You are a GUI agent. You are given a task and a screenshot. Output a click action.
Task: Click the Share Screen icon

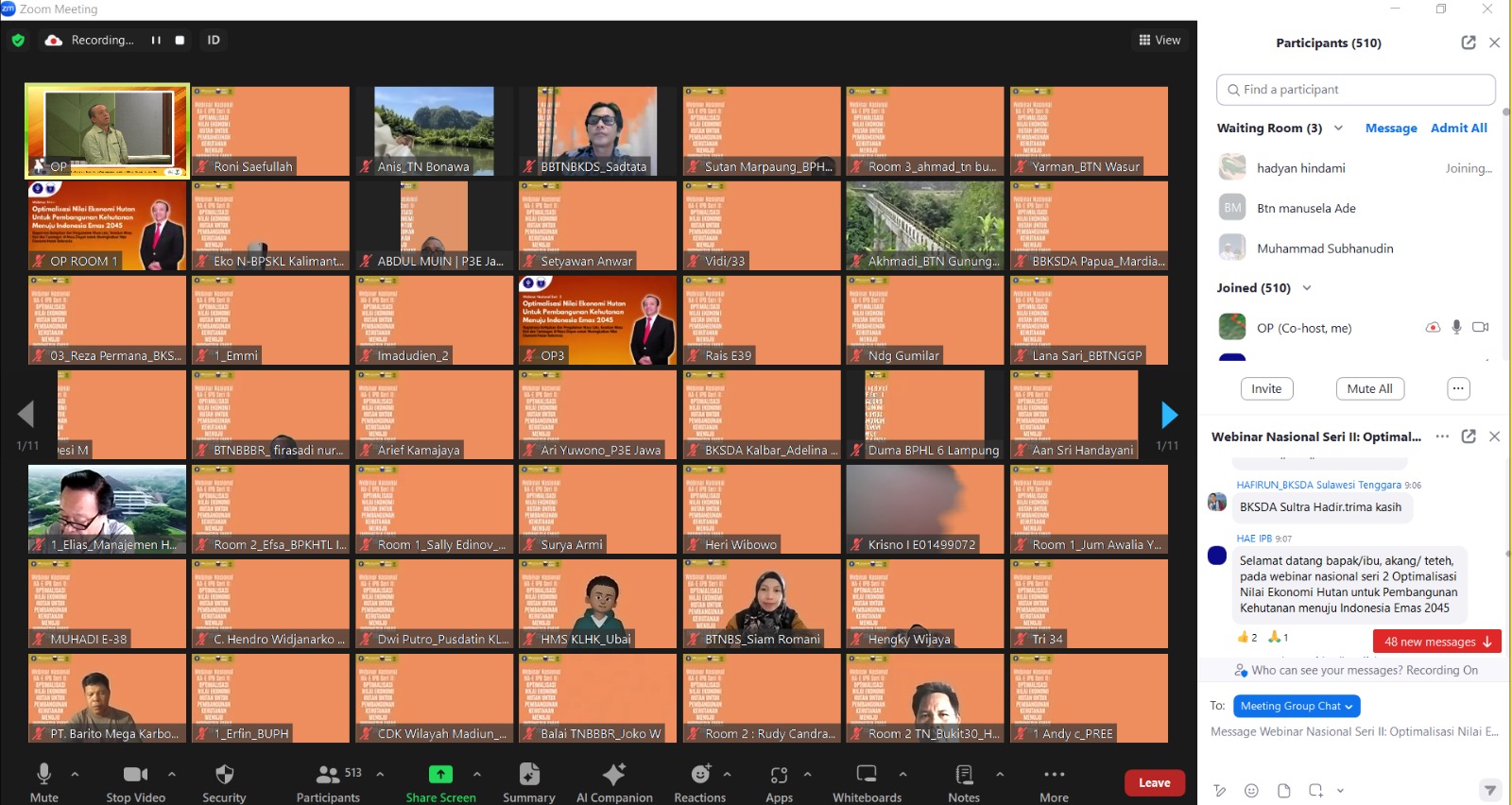coord(440,775)
